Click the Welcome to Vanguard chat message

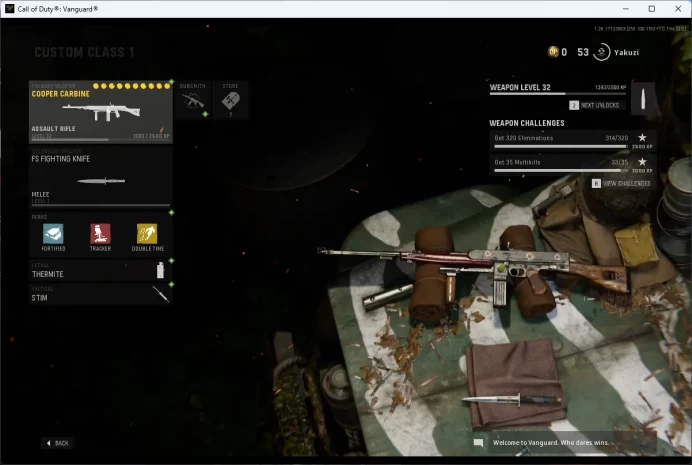click(551, 442)
